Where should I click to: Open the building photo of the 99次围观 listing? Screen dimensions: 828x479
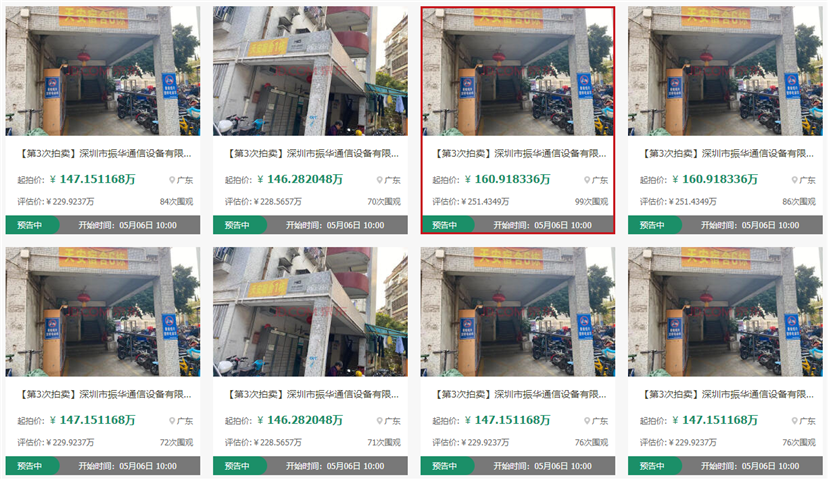[x=518, y=71]
